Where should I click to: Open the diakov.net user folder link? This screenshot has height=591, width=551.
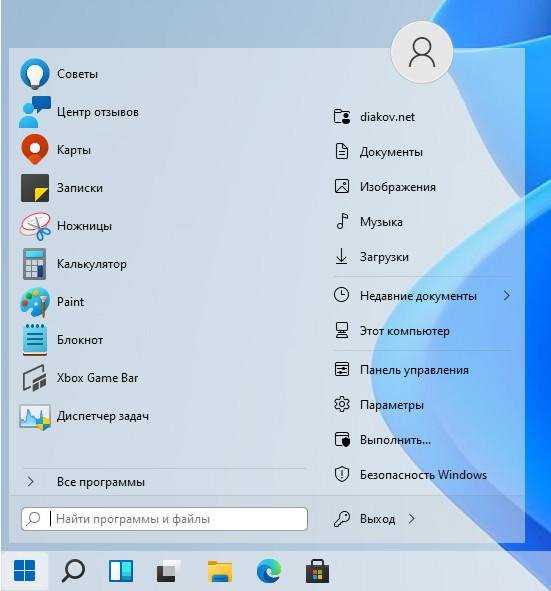click(x=422, y=117)
